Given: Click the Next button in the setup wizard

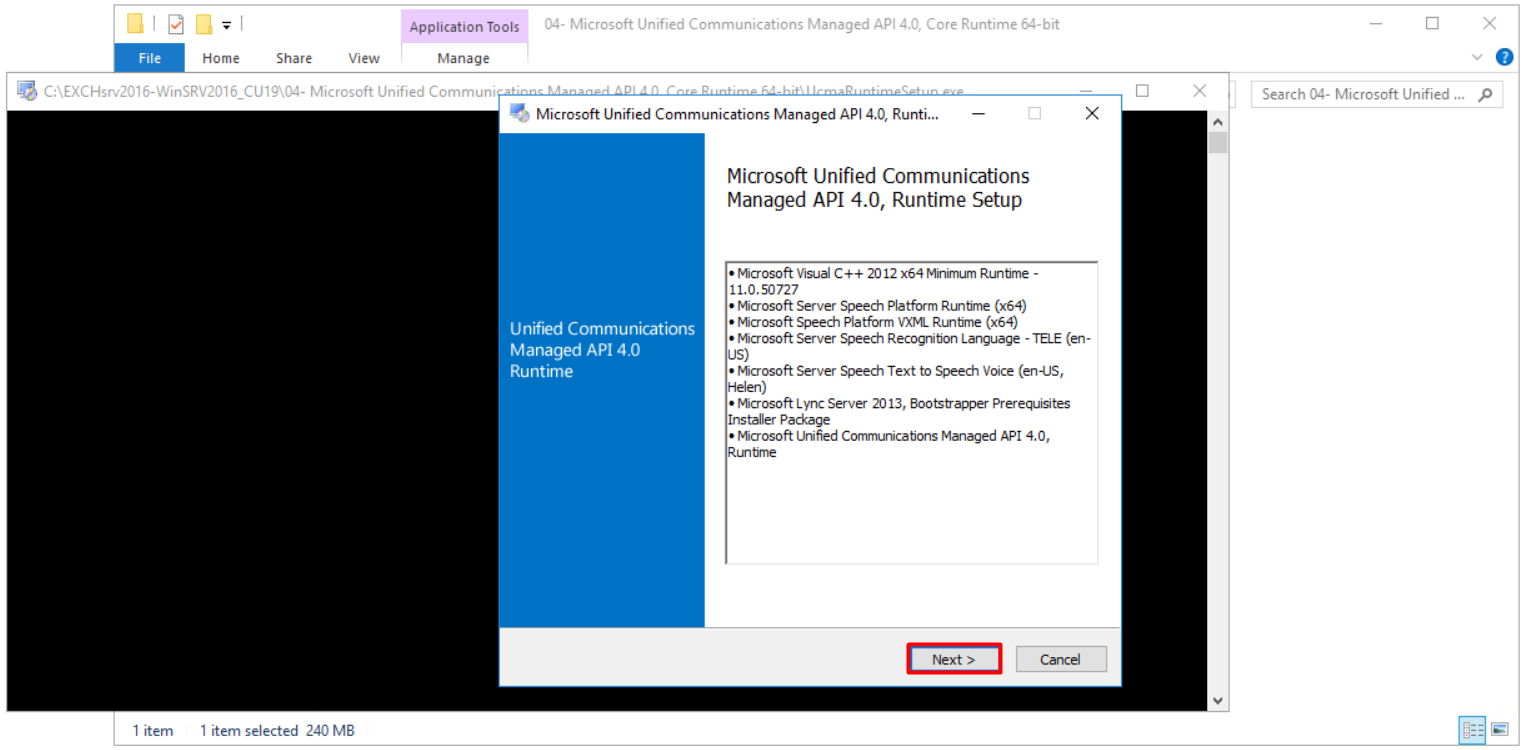Looking at the screenshot, I should tap(954, 659).
